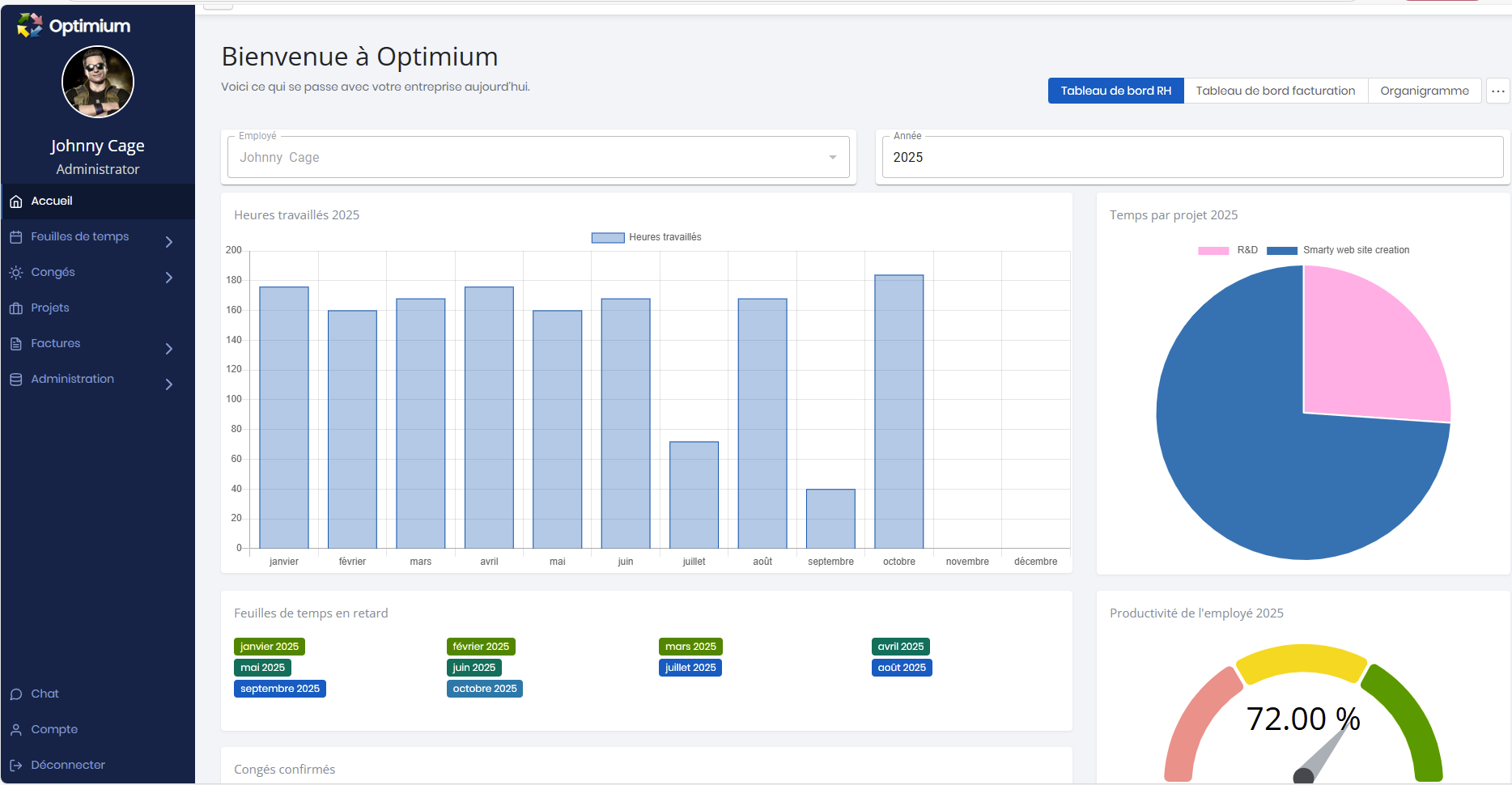Click the Déconnecter logout icon

[x=16, y=766]
